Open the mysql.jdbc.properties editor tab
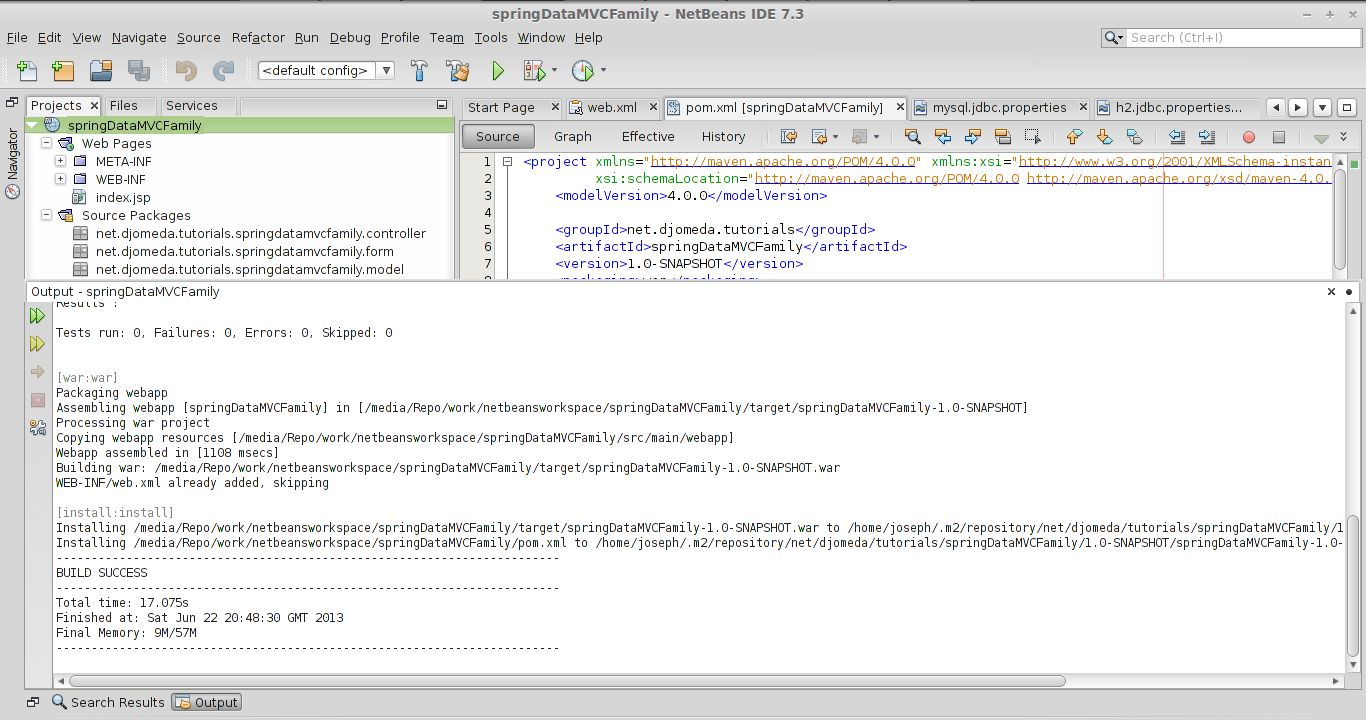This screenshot has height=720, width=1366. pos(999,107)
